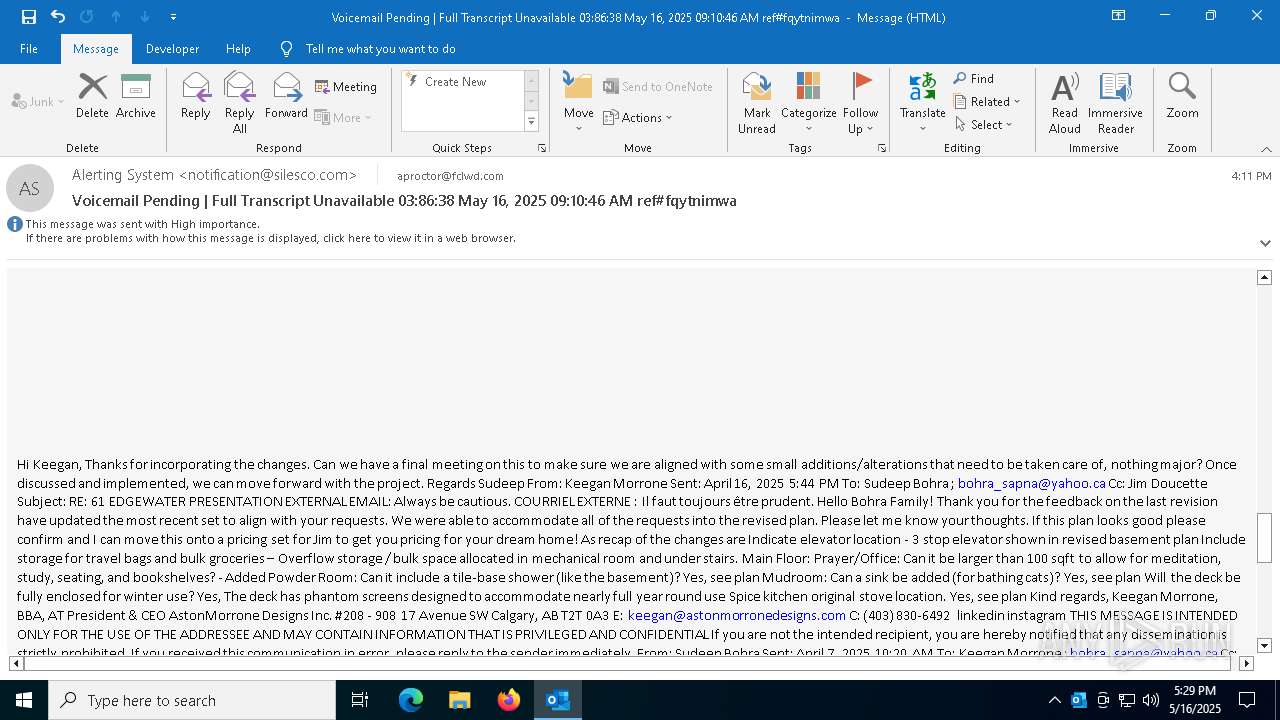Click the view in web browser info bar
This screenshot has height=720, width=1280.
(270, 239)
